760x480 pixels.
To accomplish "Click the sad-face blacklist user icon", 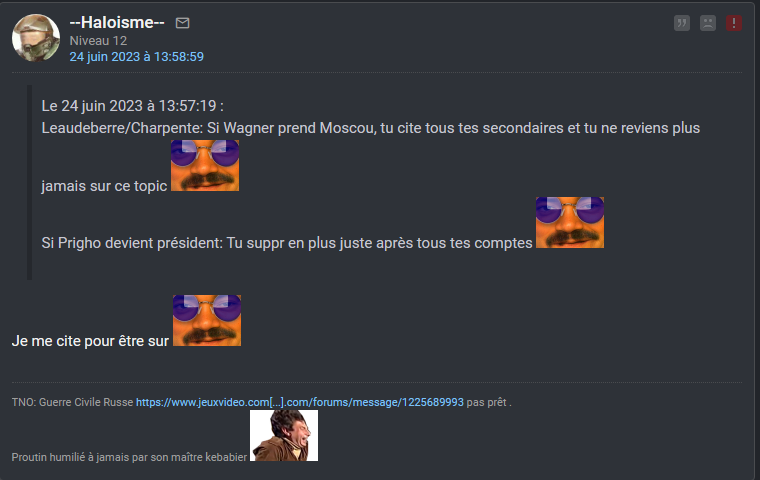I will pos(708,23).
